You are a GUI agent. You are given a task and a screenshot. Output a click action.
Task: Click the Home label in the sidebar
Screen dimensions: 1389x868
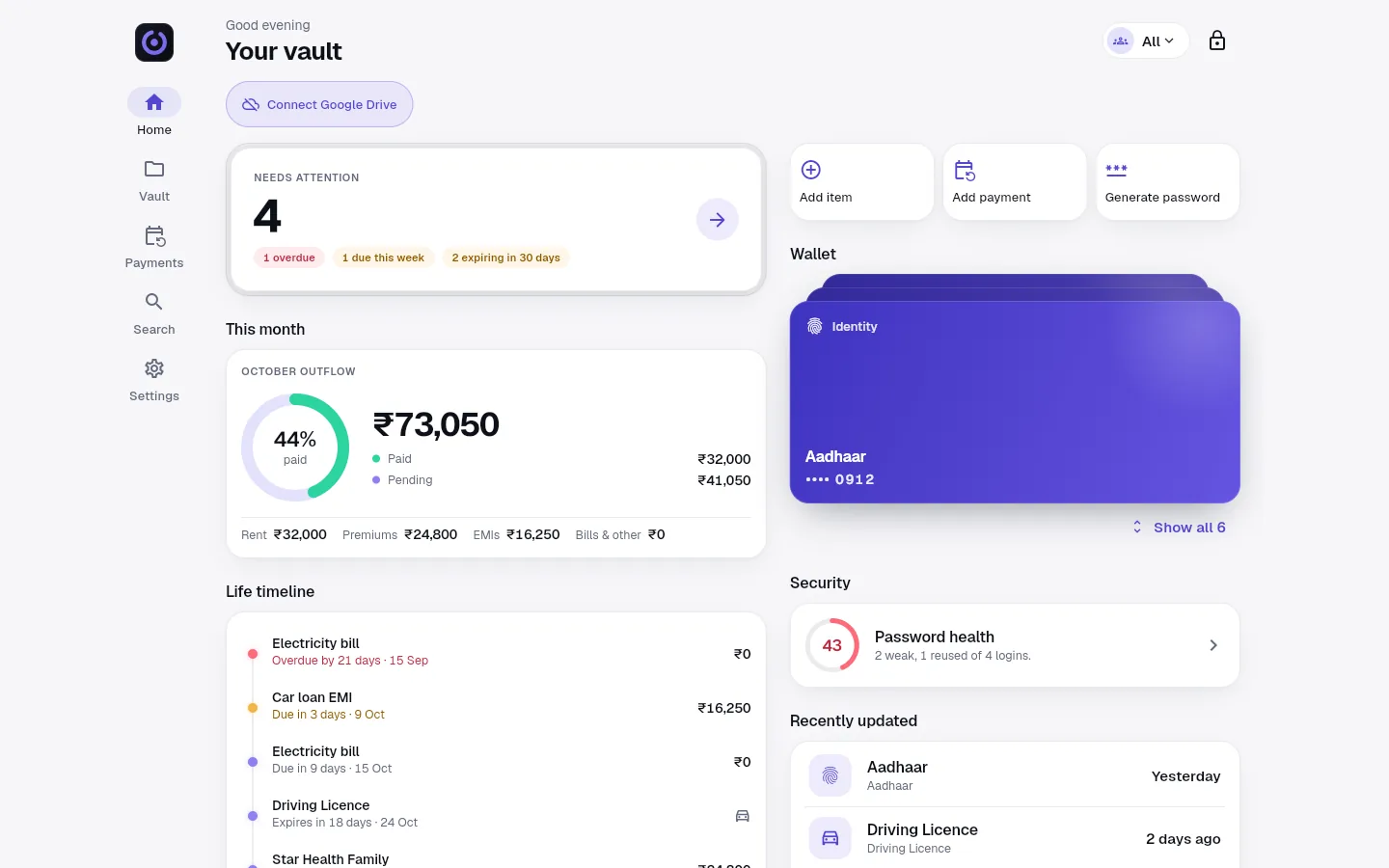pyautogui.click(x=154, y=130)
